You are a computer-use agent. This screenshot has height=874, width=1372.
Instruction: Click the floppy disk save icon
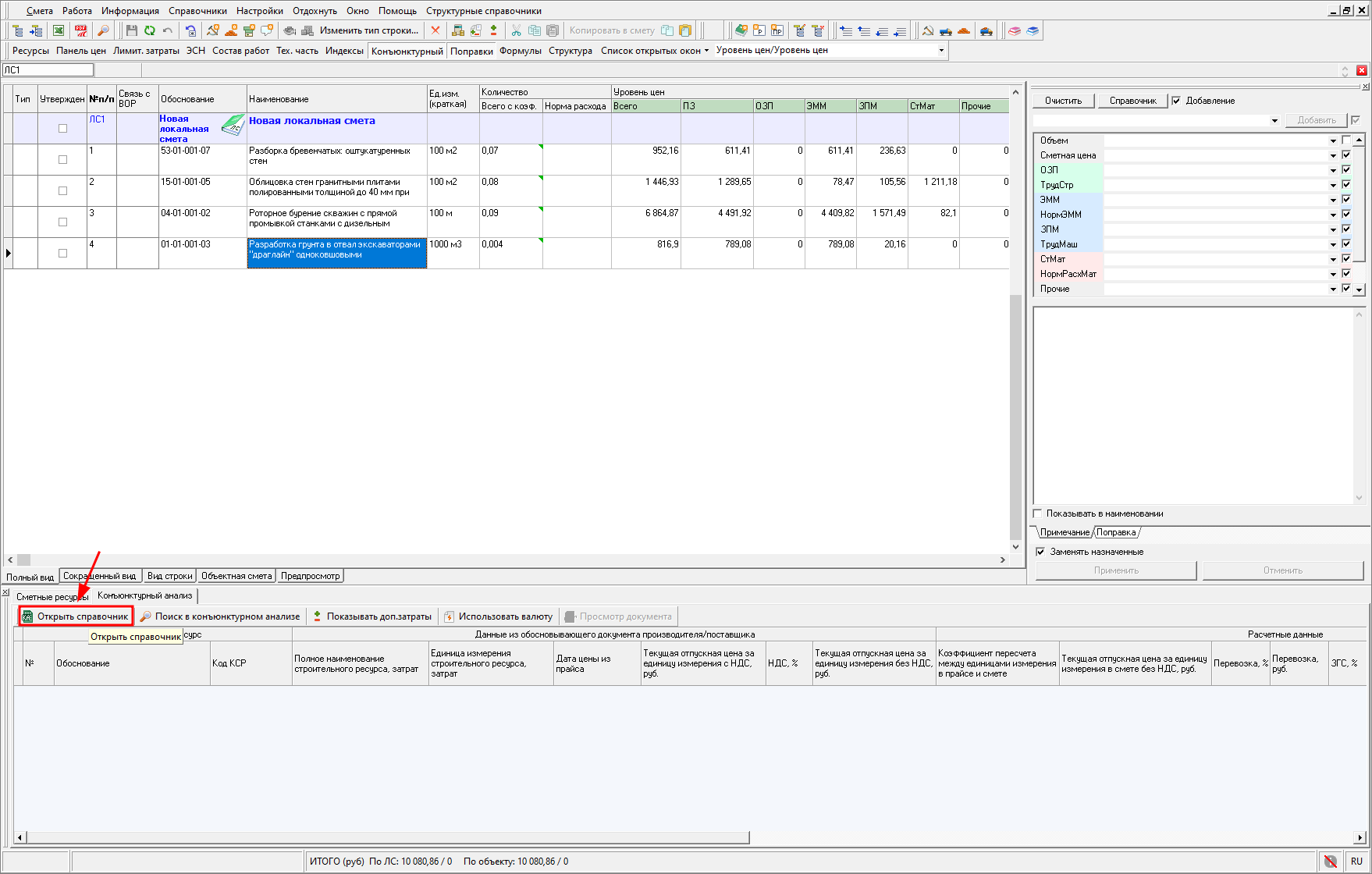coord(131,30)
